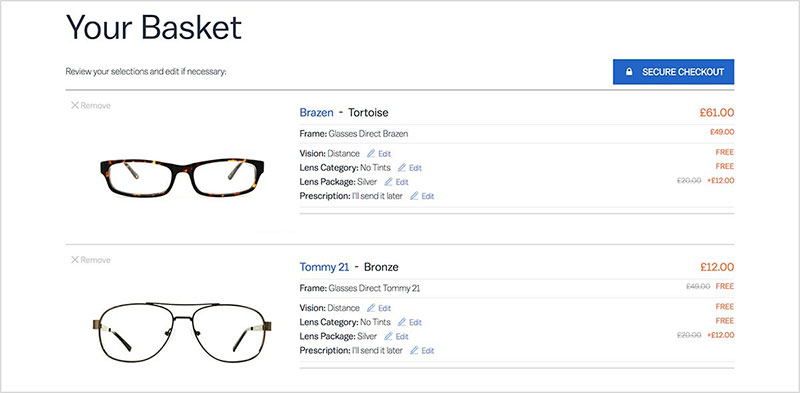Remove the Brazen Tortoise glasses from basket
Viewport: 800px width, 393px height.
click(x=91, y=106)
